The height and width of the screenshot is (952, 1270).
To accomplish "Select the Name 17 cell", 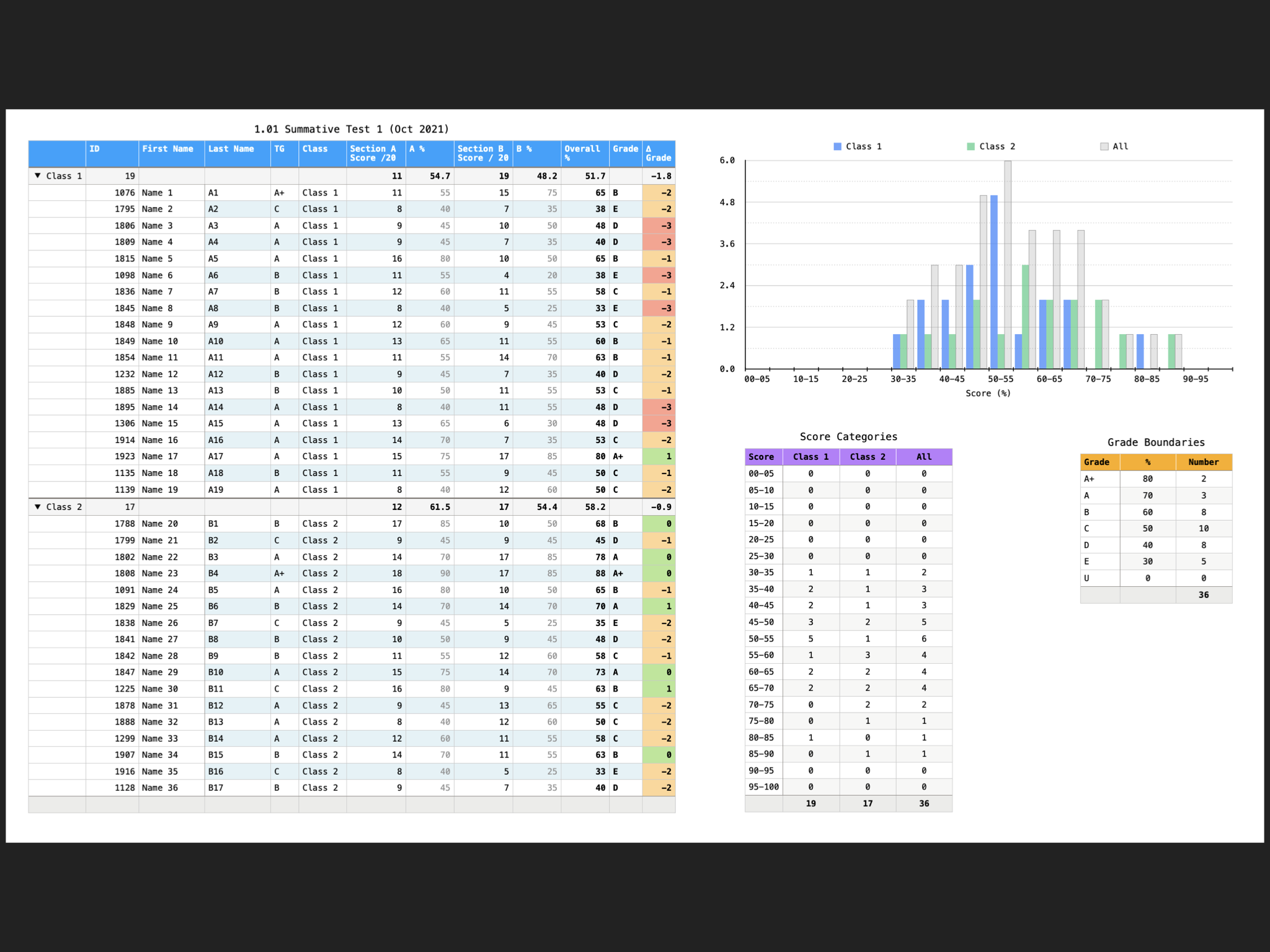I will point(160,457).
